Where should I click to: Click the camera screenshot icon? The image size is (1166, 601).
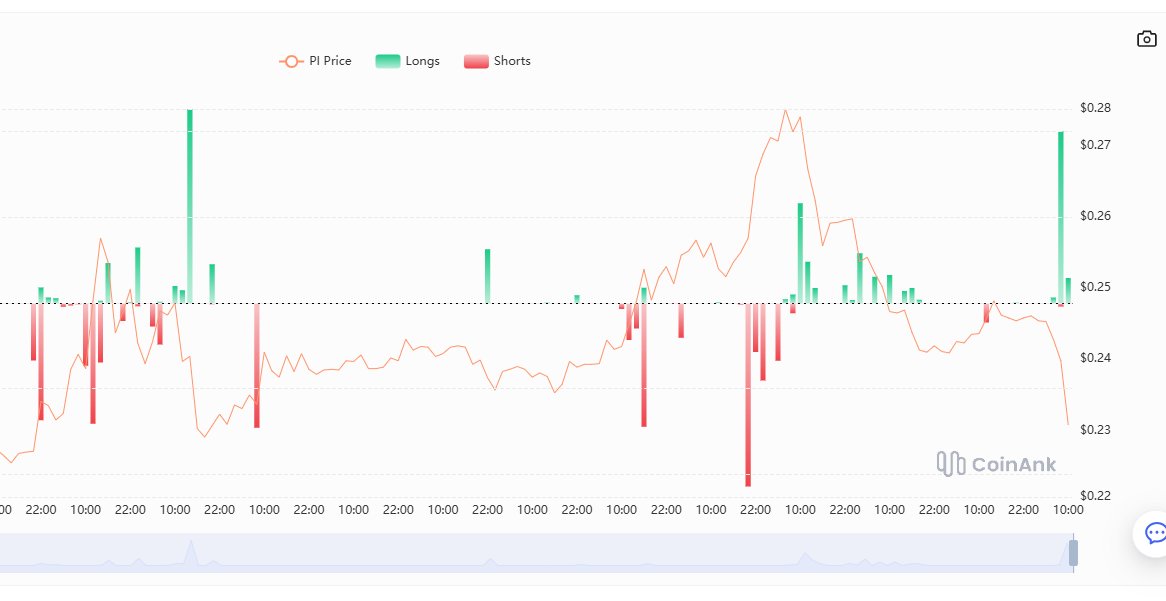(1146, 39)
